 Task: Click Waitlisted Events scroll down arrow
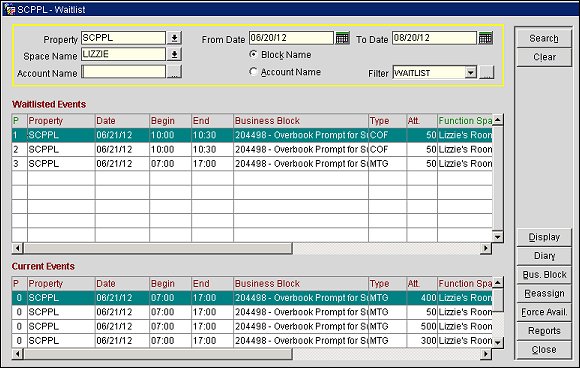tap(498, 237)
